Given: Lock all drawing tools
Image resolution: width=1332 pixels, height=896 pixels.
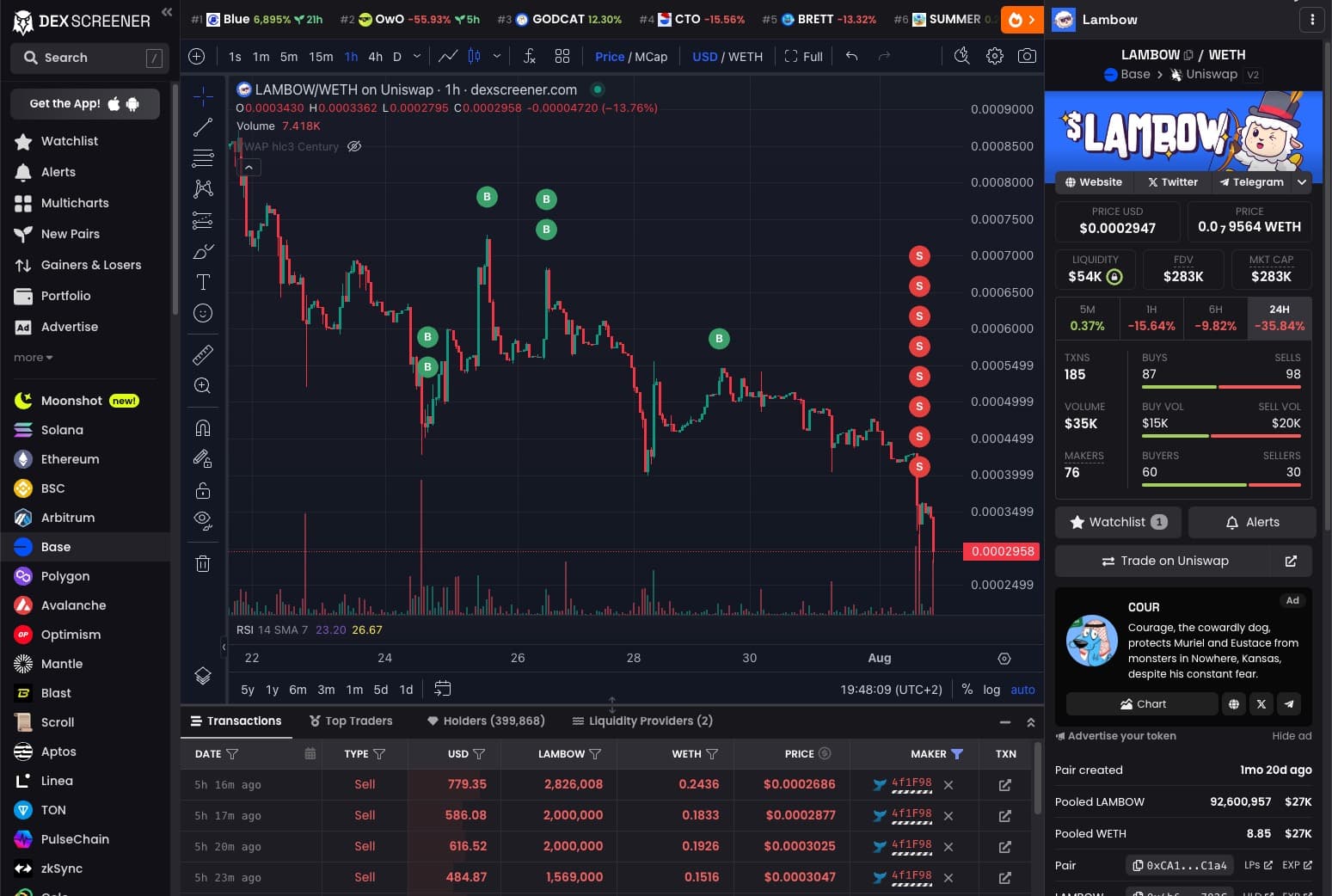Looking at the screenshot, I should 203,490.
